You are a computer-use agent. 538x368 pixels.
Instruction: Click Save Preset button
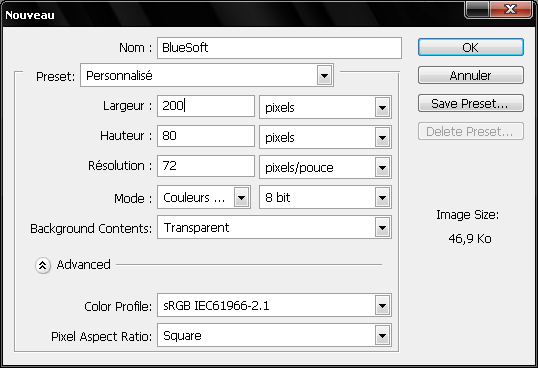pos(470,103)
